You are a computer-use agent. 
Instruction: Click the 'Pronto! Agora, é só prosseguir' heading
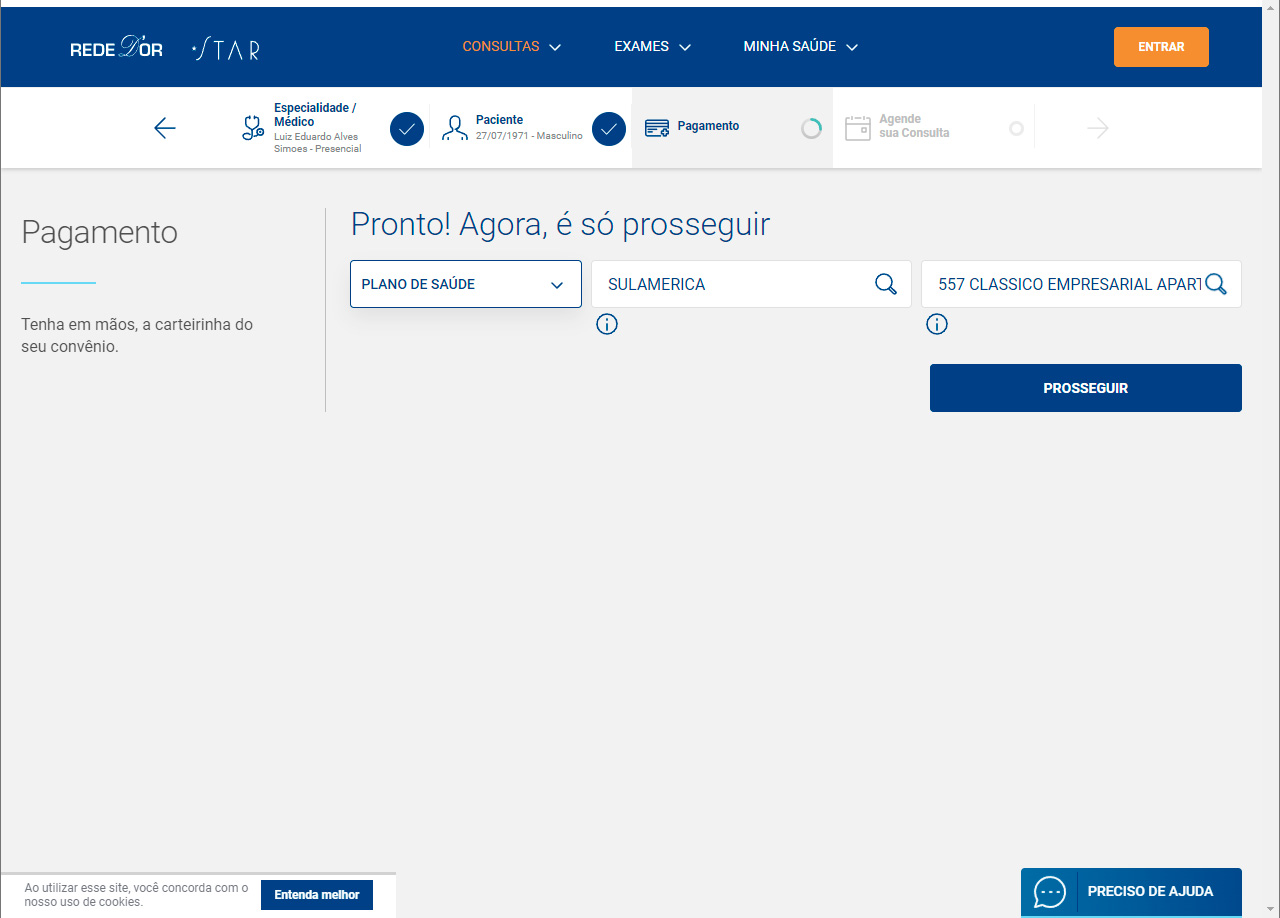coord(560,224)
